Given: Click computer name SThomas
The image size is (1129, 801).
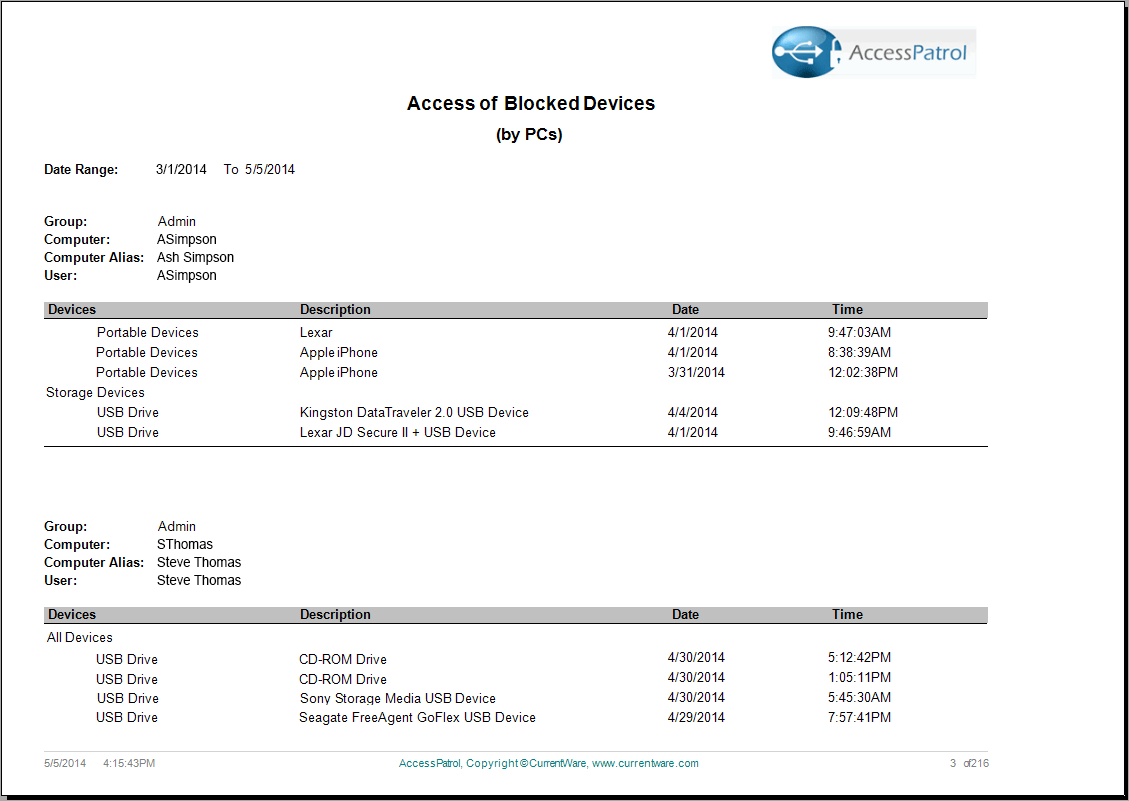Looking at the screenshot, I should point(185,545).
